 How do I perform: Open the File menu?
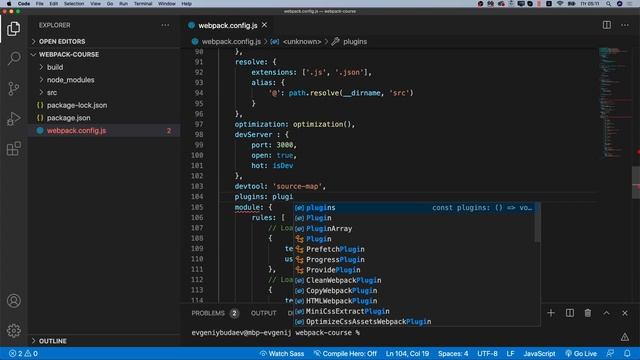pyautogui.click(x=40, y=4)
